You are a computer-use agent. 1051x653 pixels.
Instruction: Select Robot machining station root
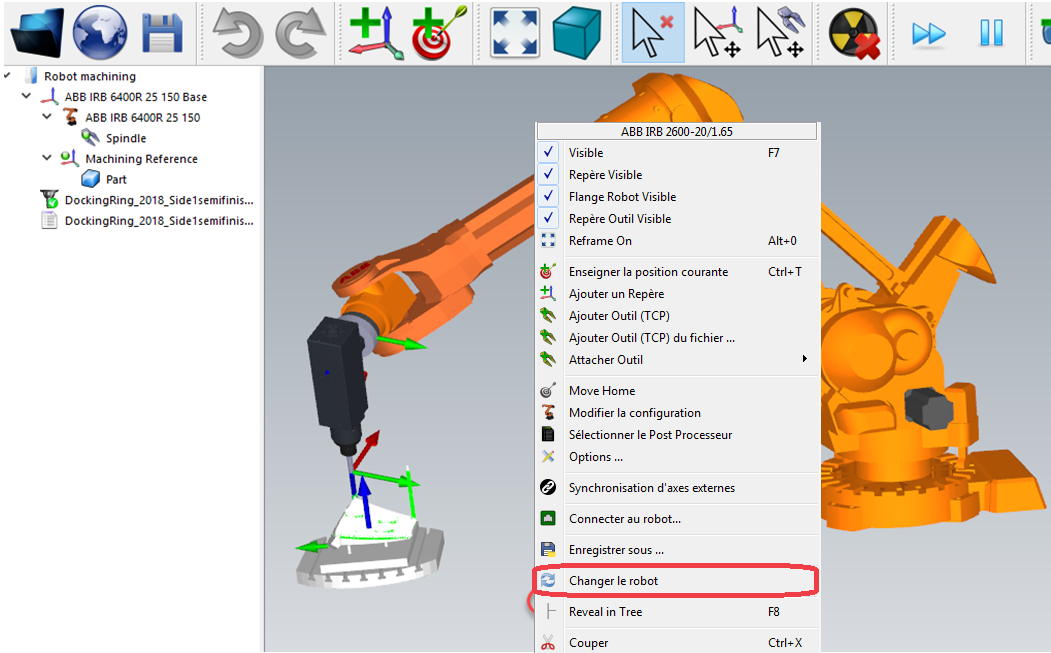coord(90,76)
